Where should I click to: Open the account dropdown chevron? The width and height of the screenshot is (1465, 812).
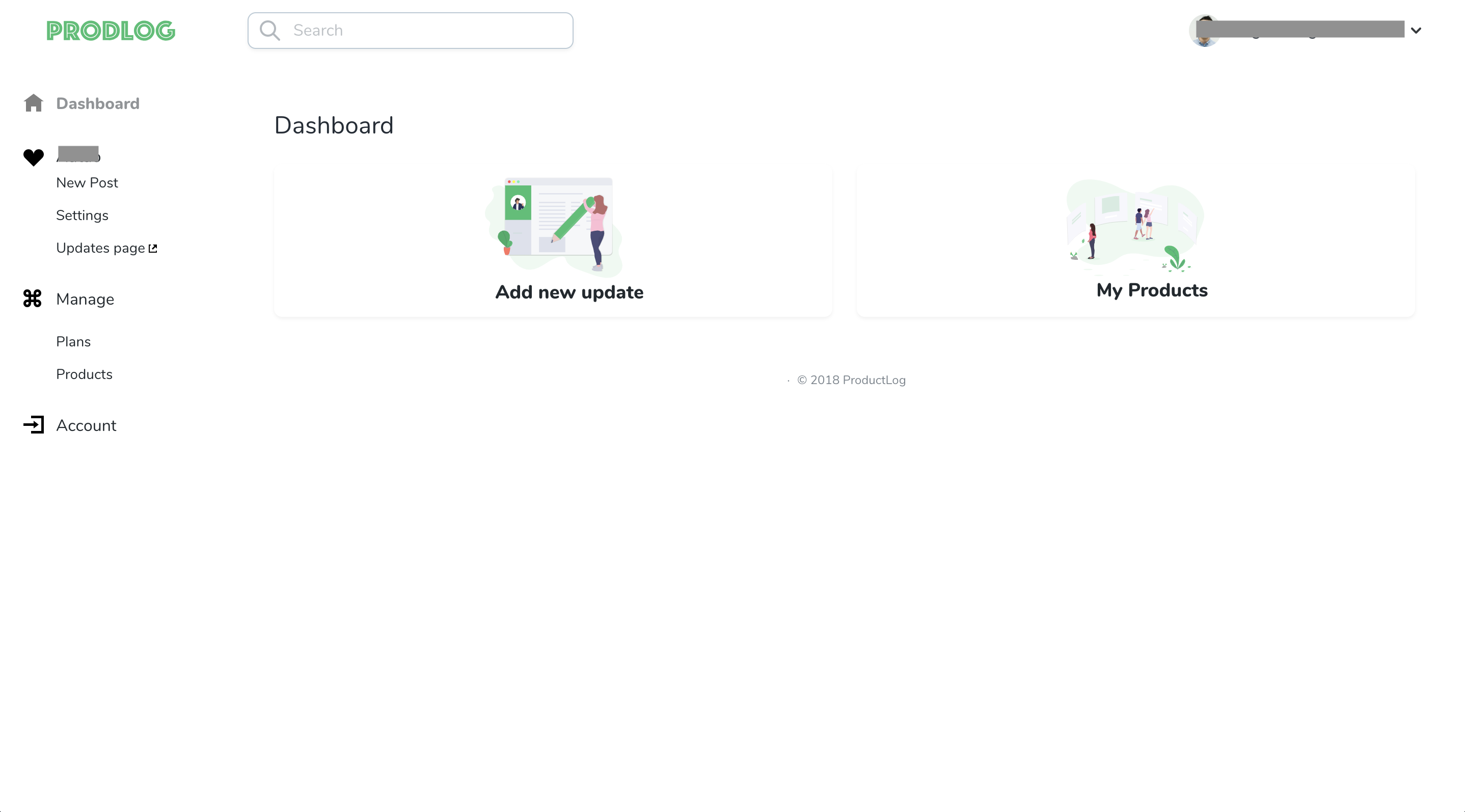tap(1416, 30)
